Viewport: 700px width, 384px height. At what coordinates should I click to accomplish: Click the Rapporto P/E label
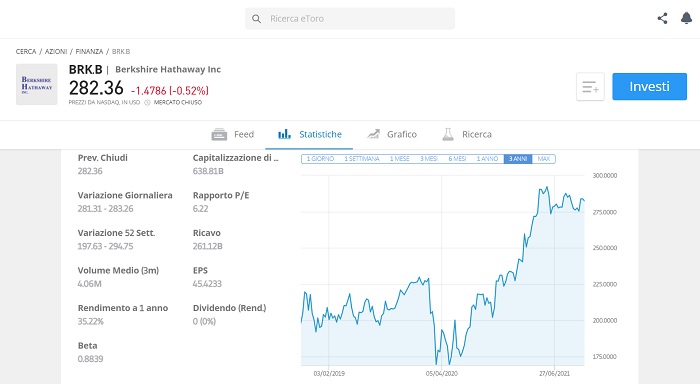click(x=221, y=196)
